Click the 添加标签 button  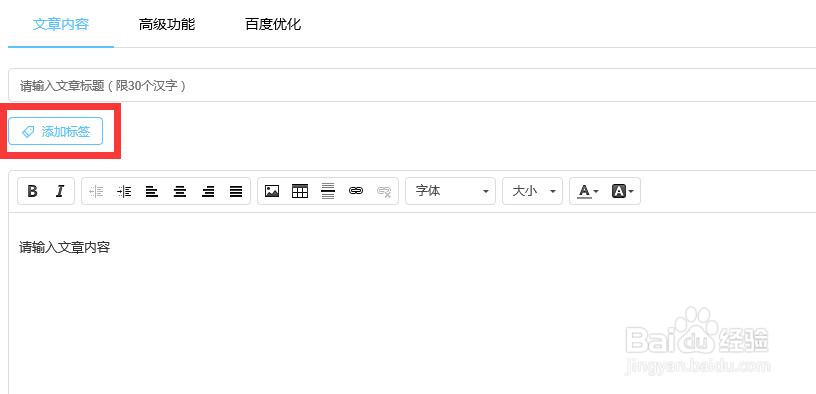coord(56,132)
